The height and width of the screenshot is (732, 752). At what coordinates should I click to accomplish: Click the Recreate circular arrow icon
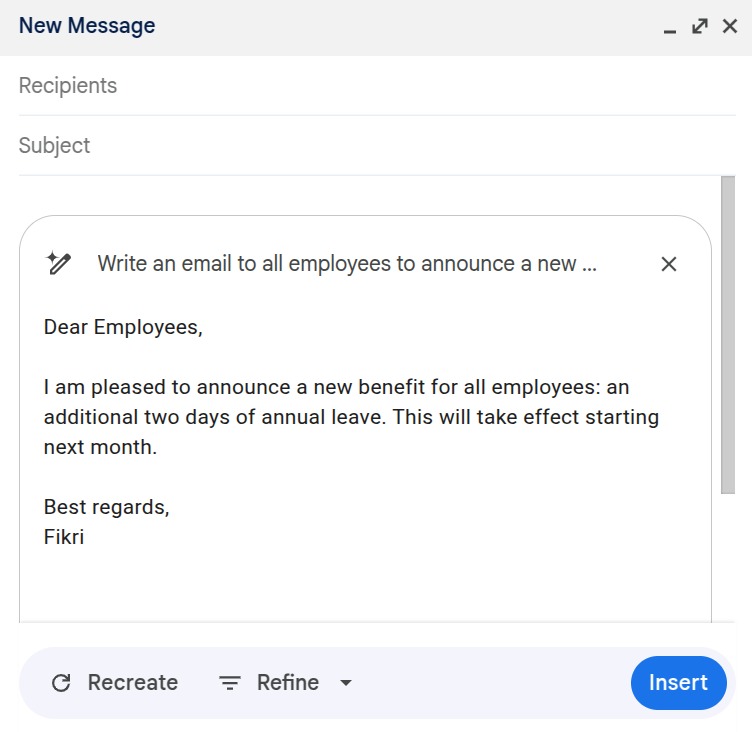coord(61,683)
